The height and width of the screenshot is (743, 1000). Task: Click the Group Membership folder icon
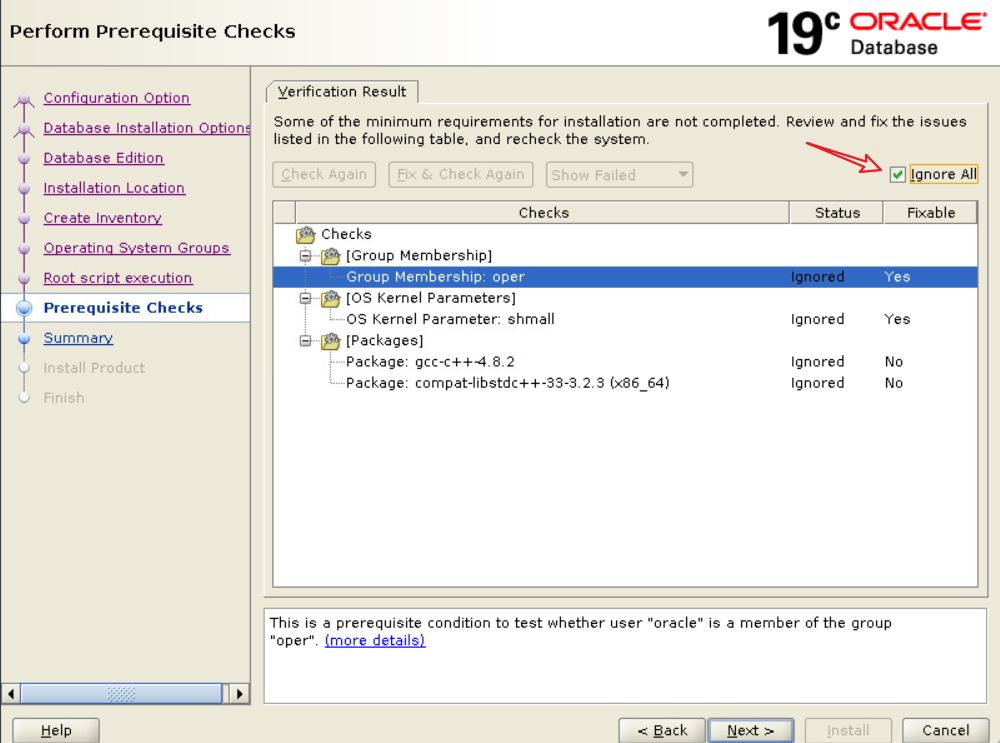click(330, 256)
